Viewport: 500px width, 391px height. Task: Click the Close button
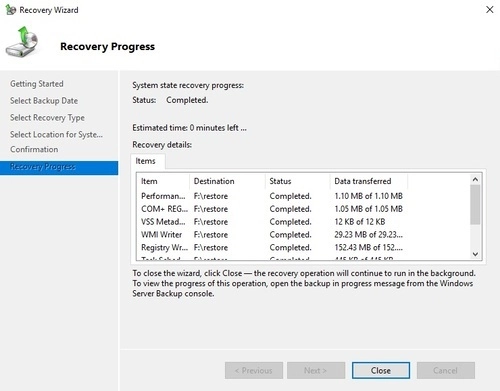pyautogui.click(x=381, y=370)
